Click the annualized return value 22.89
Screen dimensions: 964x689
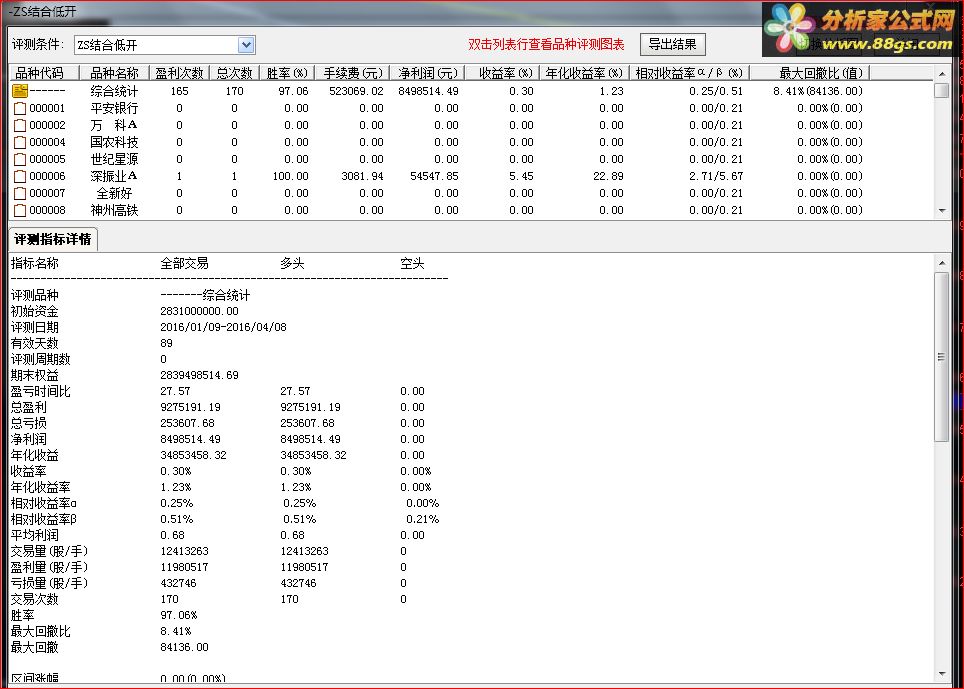[608, 176]
